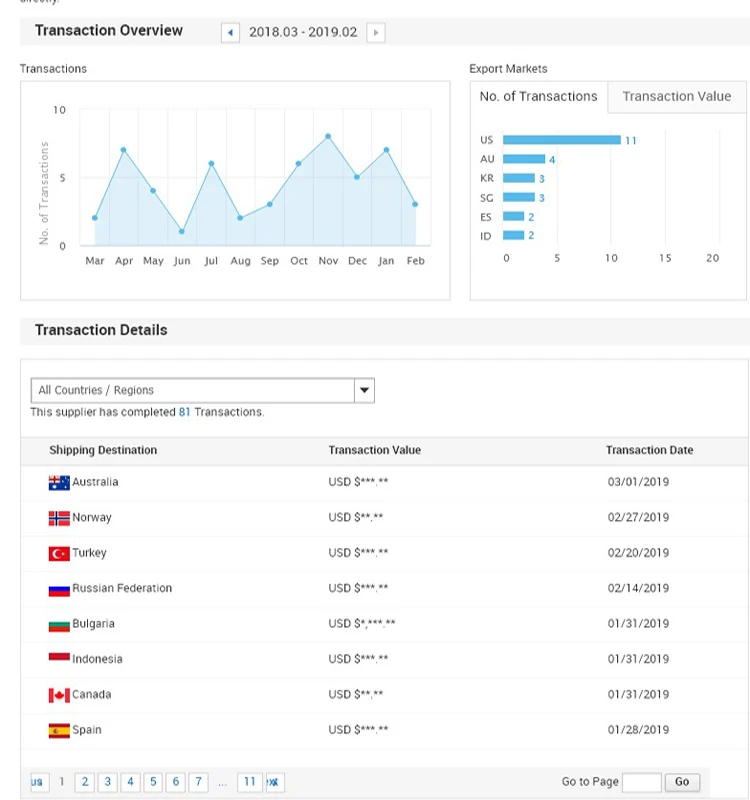The width and height of the screenshot is (750, 800).
Task: Switch to the Transaction Value tab
Action: point(676,97)
